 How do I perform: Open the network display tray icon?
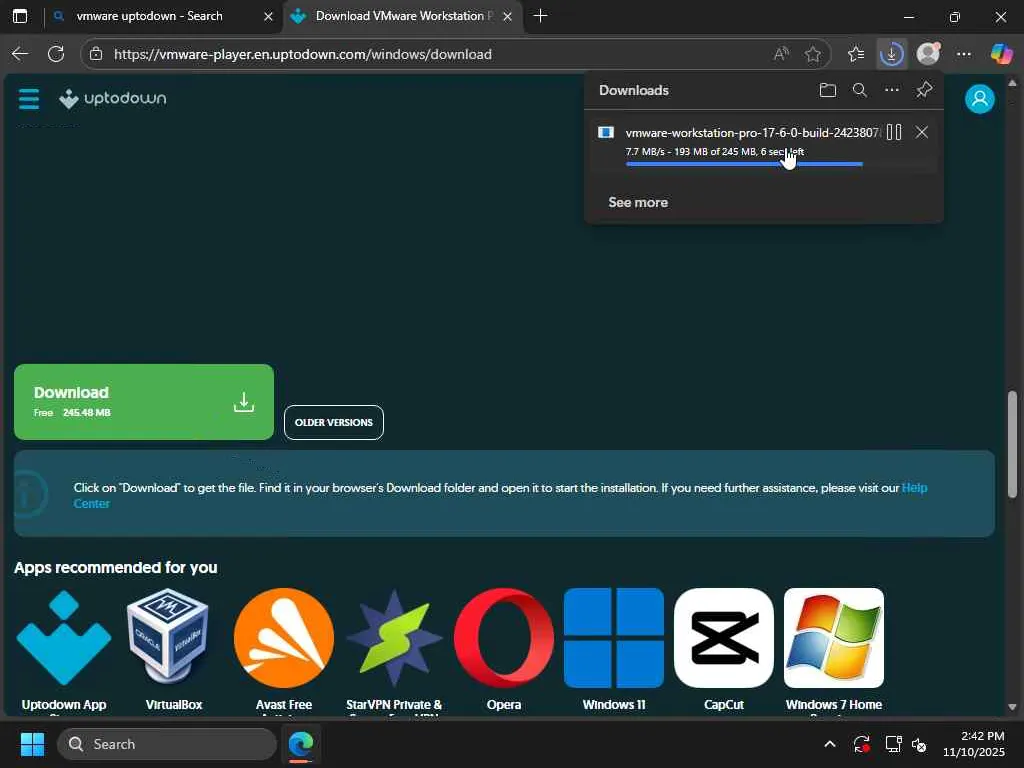tap(893, 744)
